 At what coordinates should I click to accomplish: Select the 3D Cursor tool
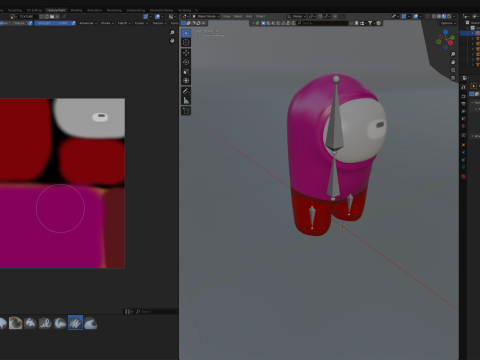[x=186, y=42]
